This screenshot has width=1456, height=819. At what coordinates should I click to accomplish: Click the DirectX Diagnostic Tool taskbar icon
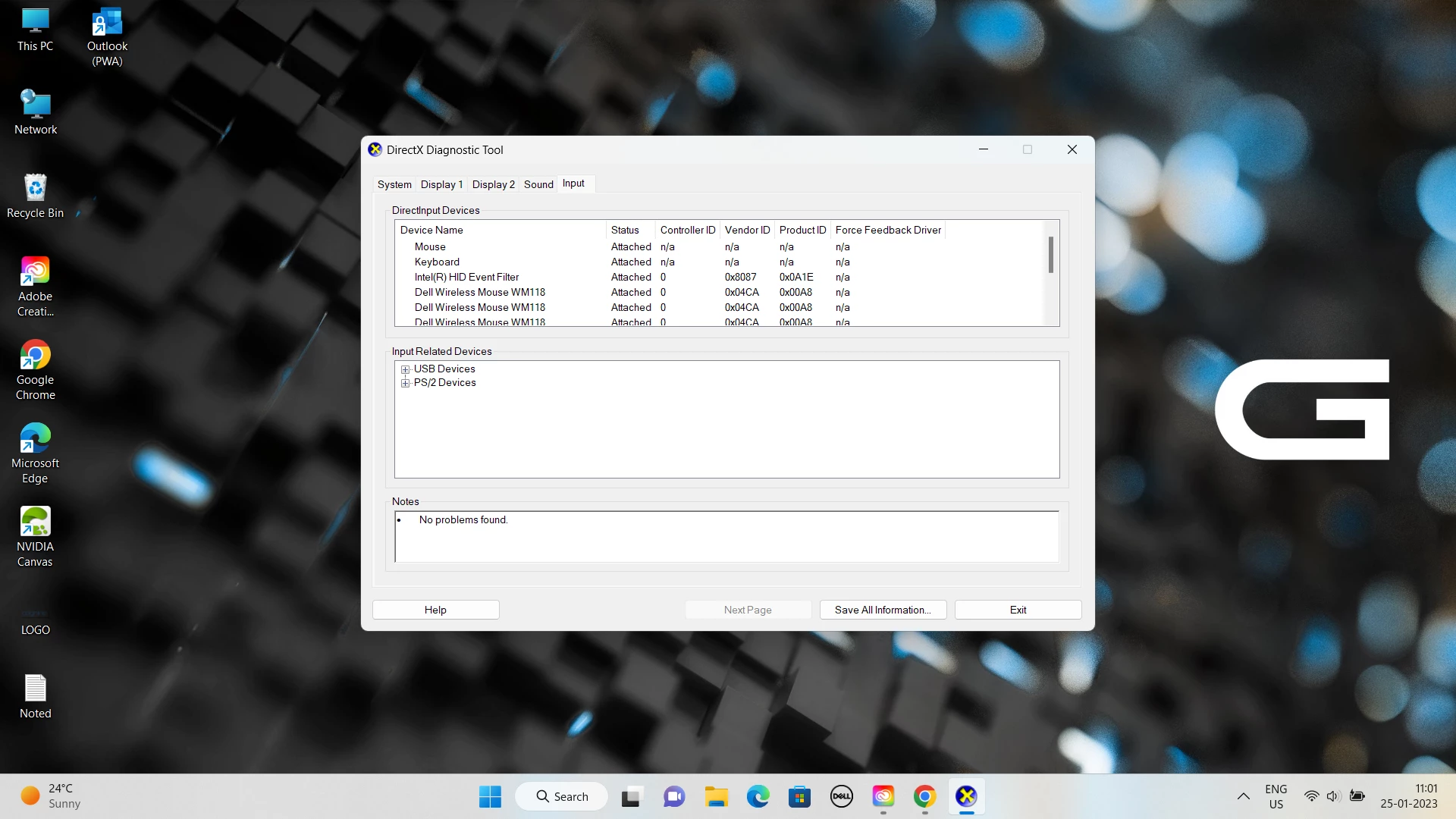(966, 796)
